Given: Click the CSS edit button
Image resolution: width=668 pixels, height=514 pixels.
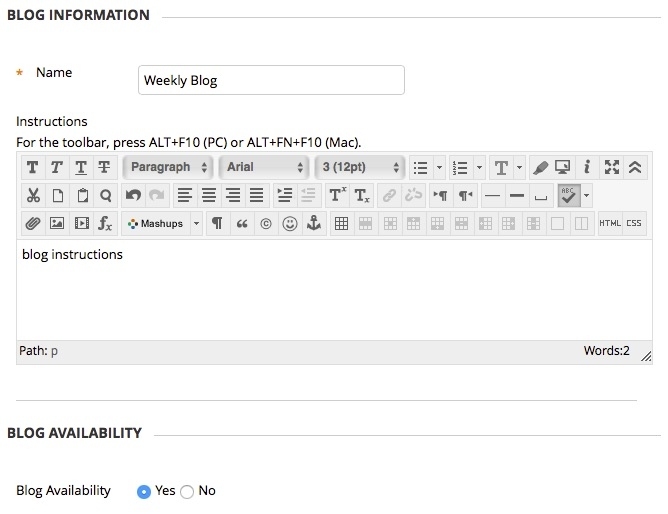Looking at the screenshot, I should (634, 223).
